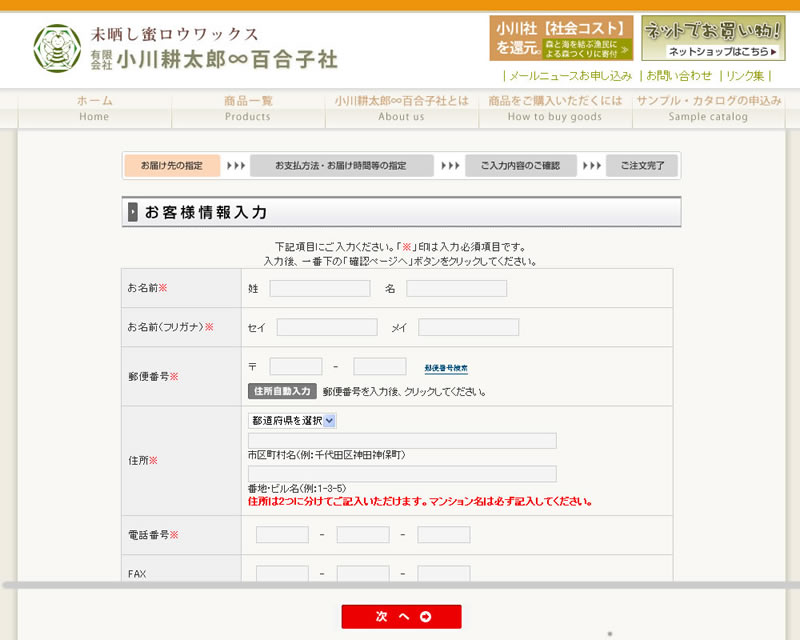Open the 都道府県を選択 dropdown

tap(292, 421)
